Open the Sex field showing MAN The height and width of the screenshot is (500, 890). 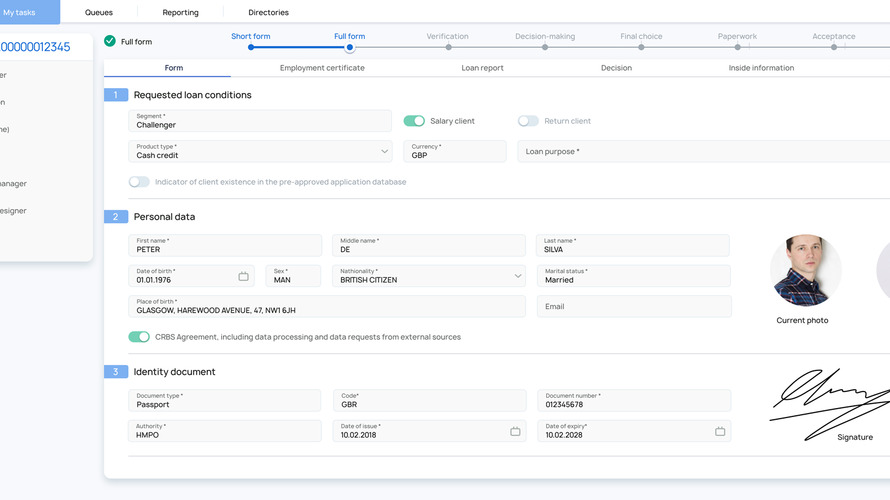coord(293,276)
